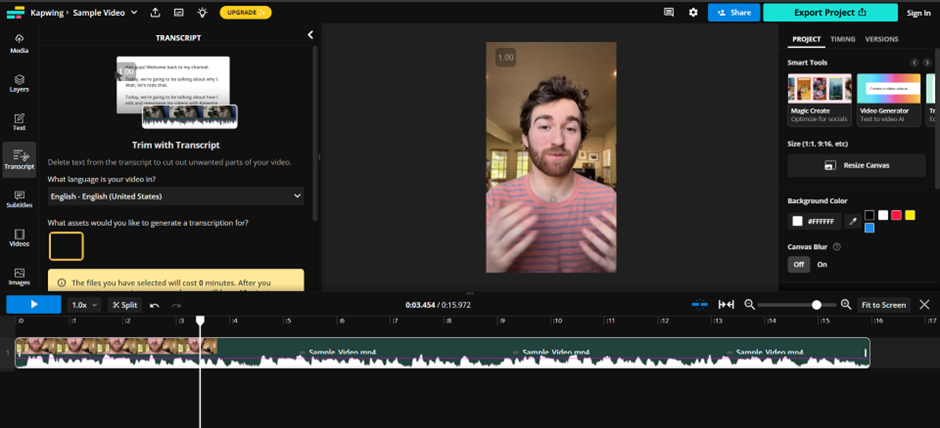Screen dimensions: 940x428
Task: Select the red background color swatch
Action: point(896,215)
